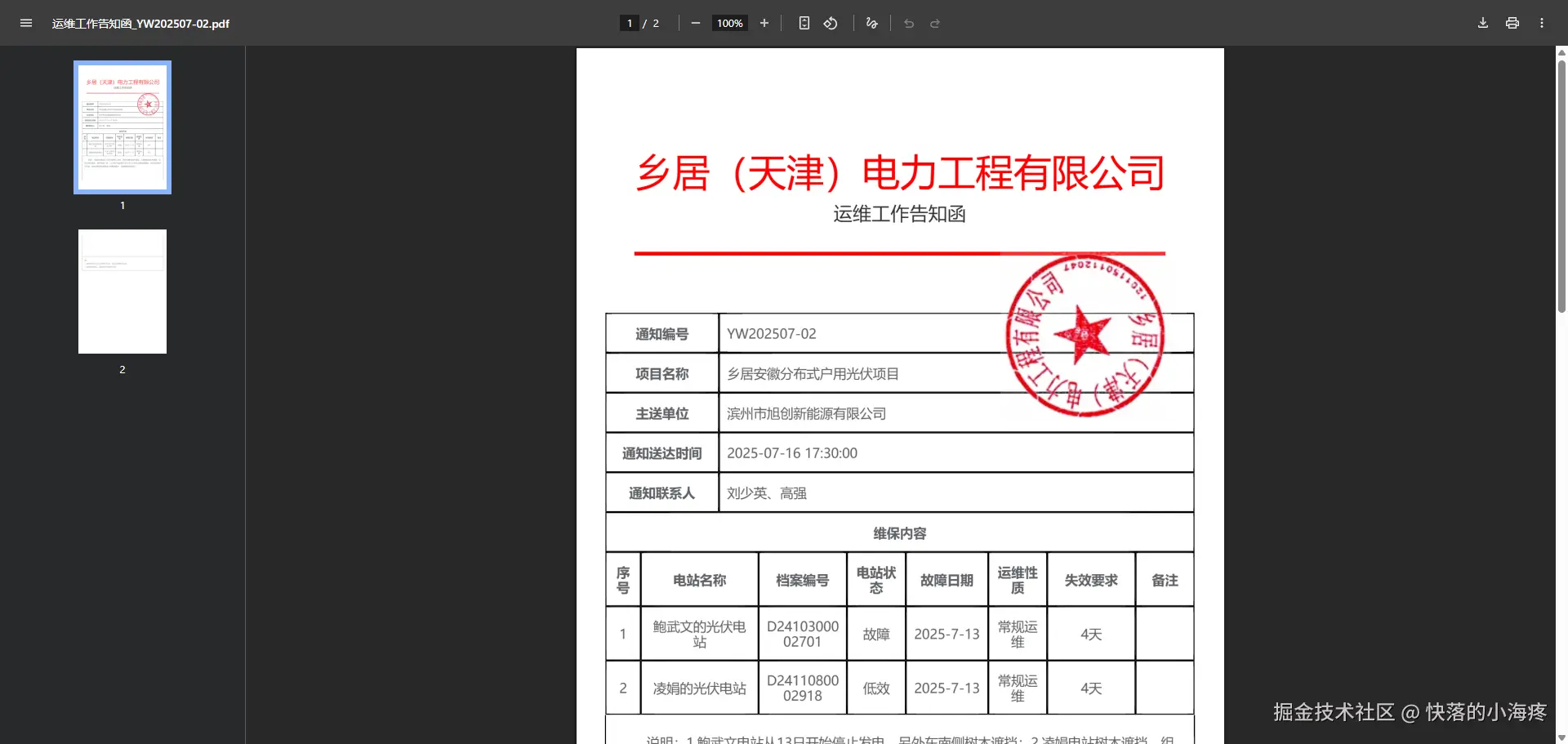1568x744 pixels.
Task: Click the station name 凌娟的光伏电站
Action: click(x=700, y=688)
